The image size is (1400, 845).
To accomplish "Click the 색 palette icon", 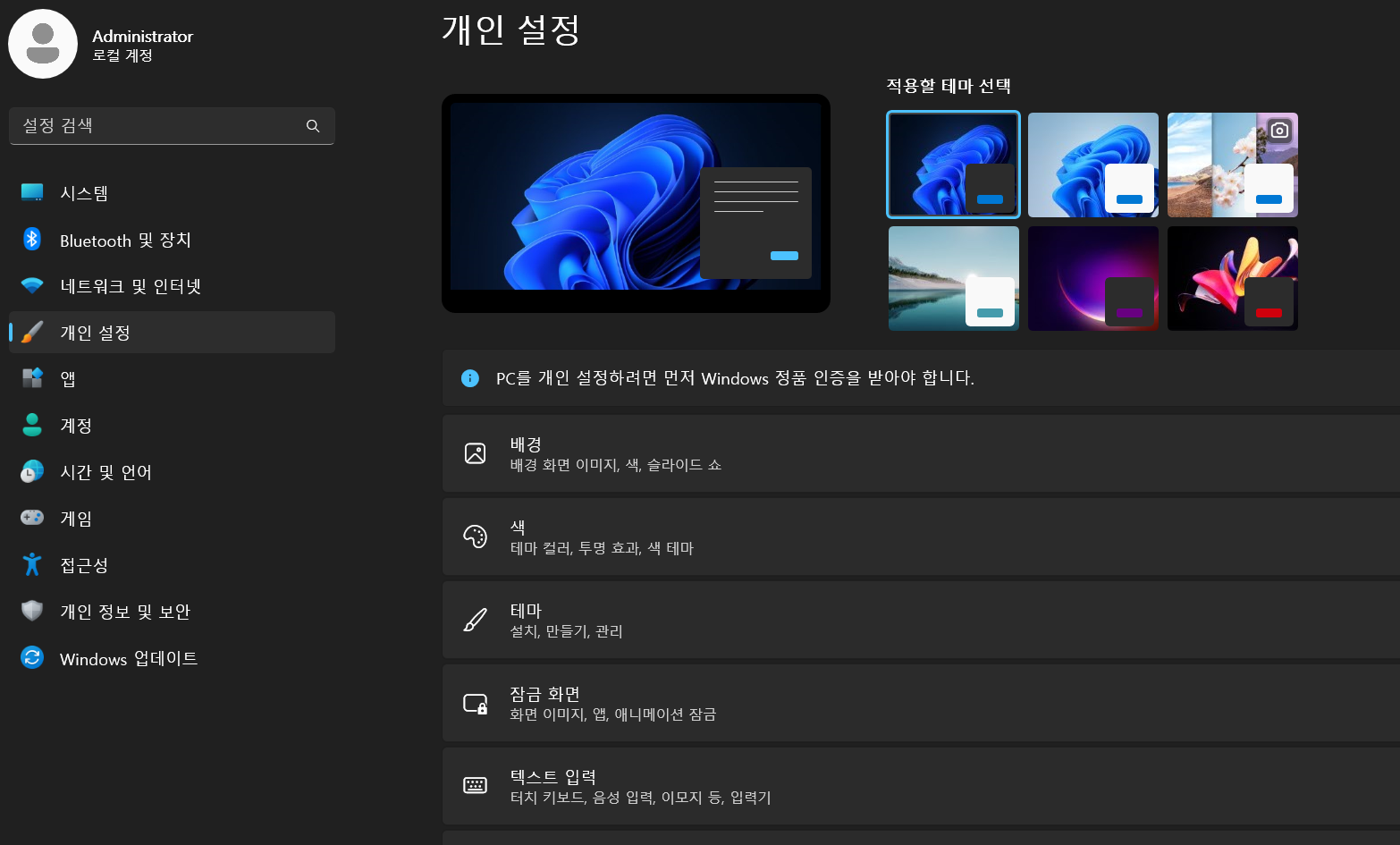I will 475,537.
